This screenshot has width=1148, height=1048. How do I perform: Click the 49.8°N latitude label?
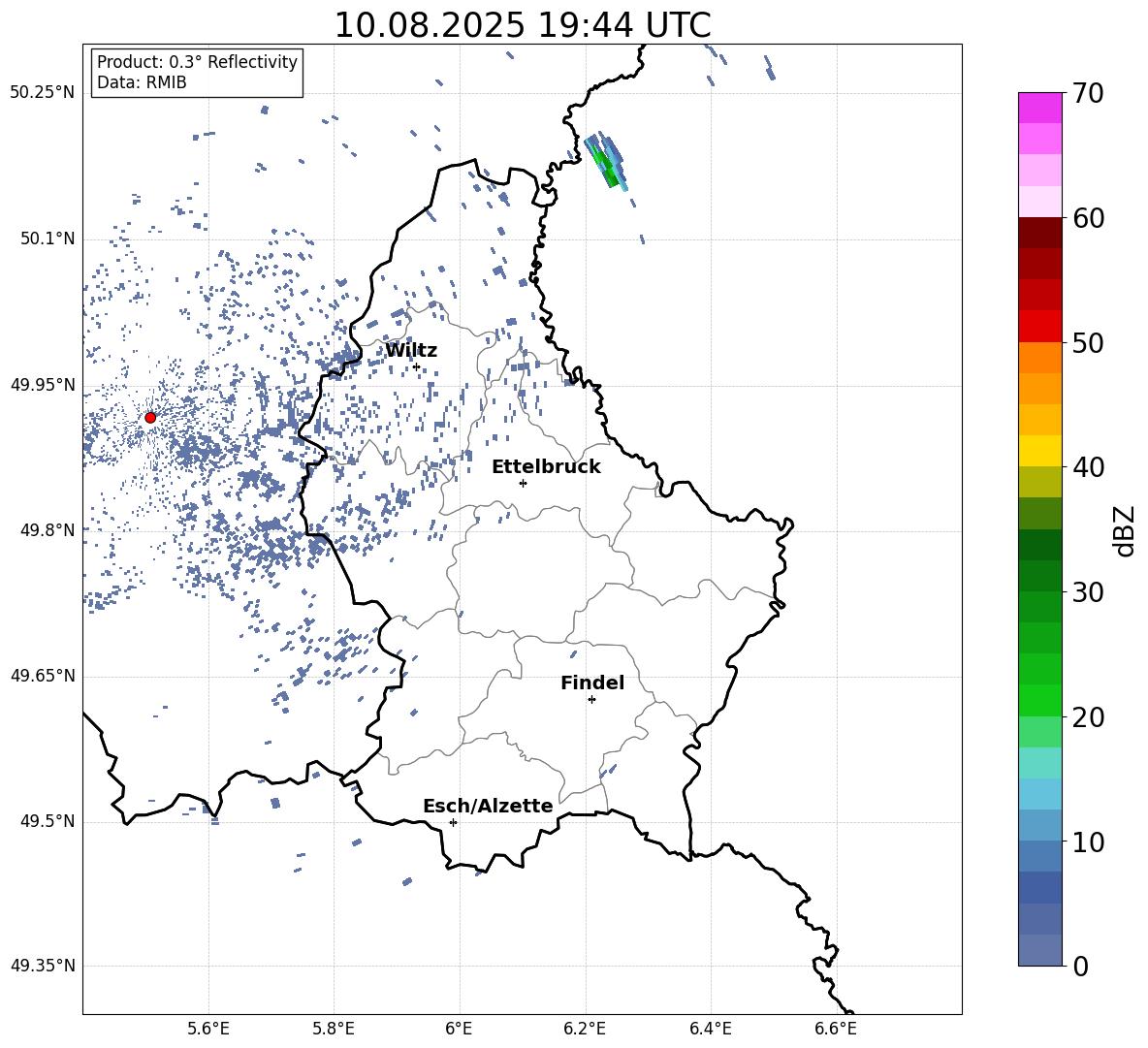click(48, 530)
